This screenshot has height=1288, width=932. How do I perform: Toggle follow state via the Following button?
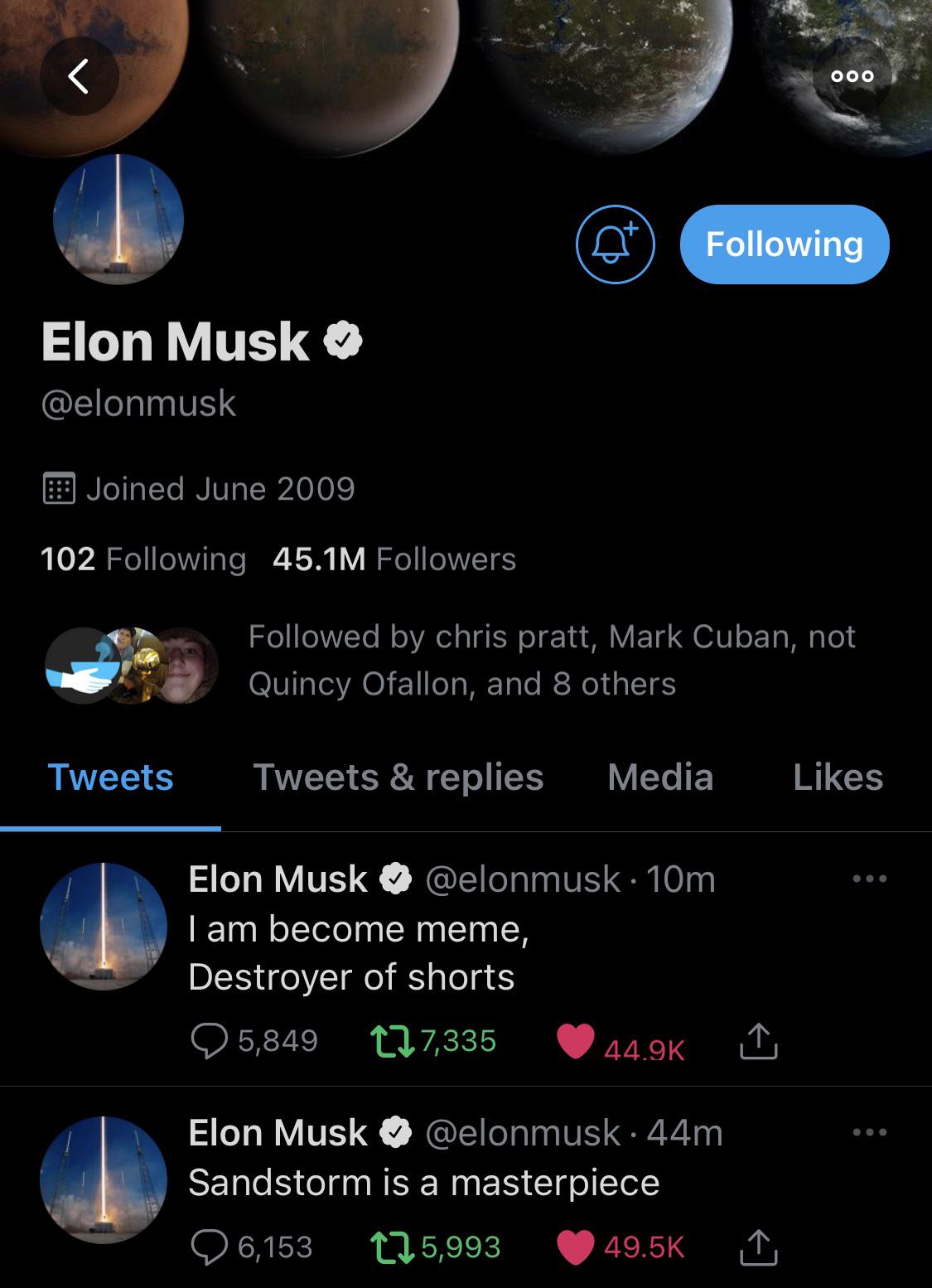(785, 243)
